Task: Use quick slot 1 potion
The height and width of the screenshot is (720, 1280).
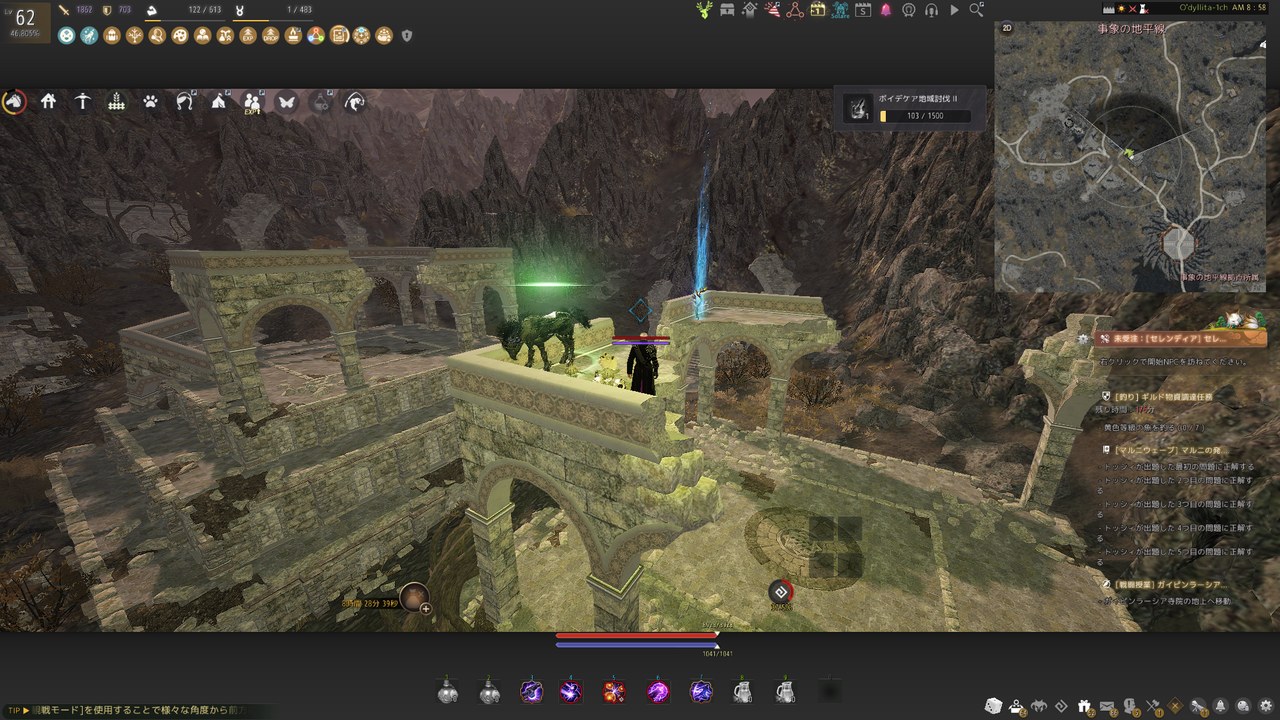Action: 447,691
